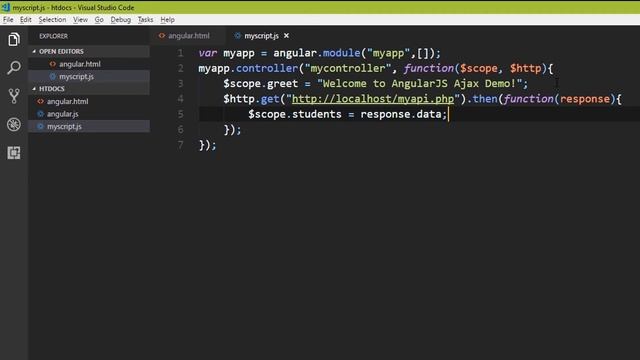Click JS icon beside myscript.js under HTDOCS
Image resolution: width=640 pixels, height=360 pixels.
[x=40, y=127]
